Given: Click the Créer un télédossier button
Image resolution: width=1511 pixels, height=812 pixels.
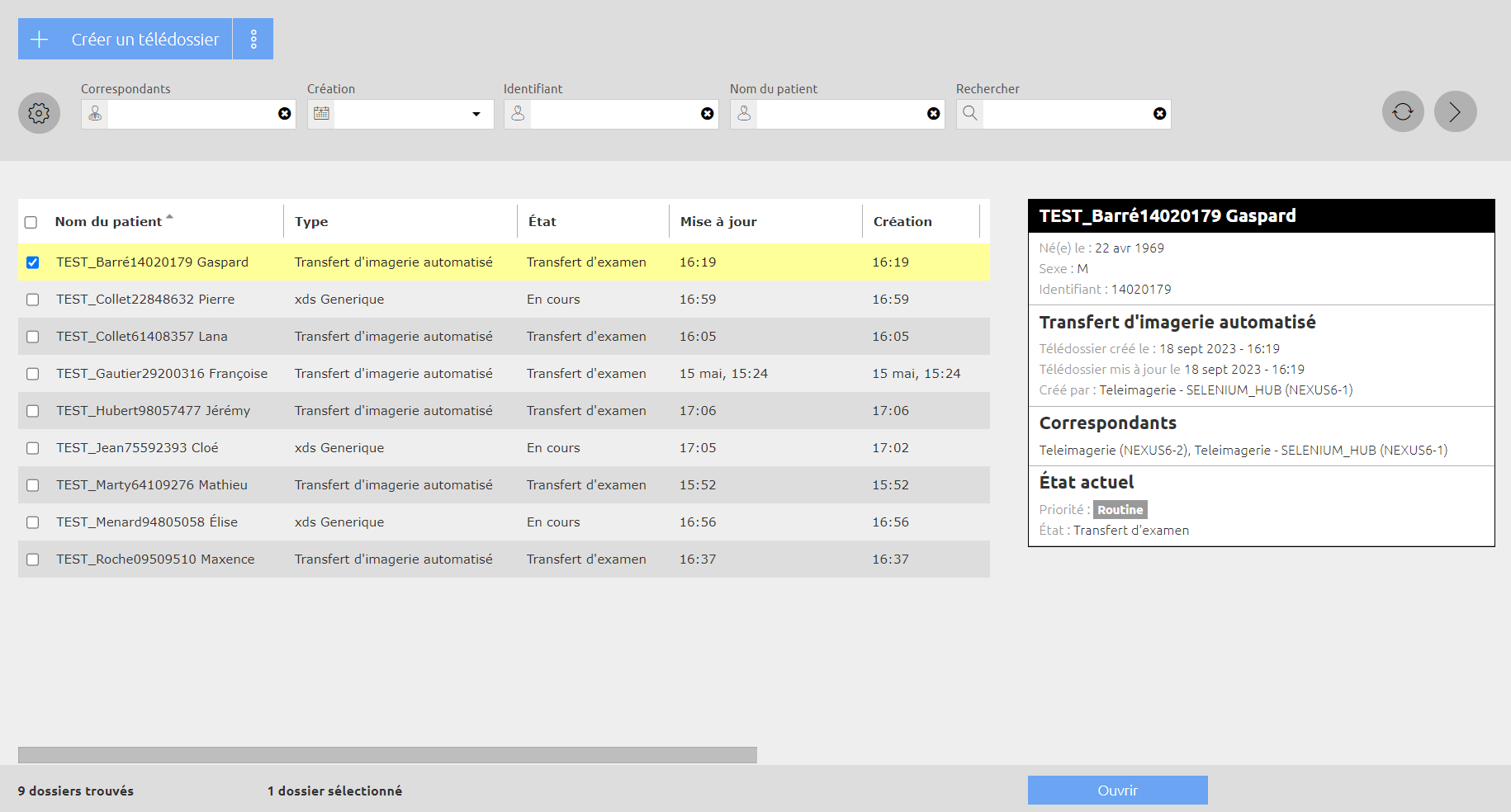Looking at the screenshot, I should [126, 39].
